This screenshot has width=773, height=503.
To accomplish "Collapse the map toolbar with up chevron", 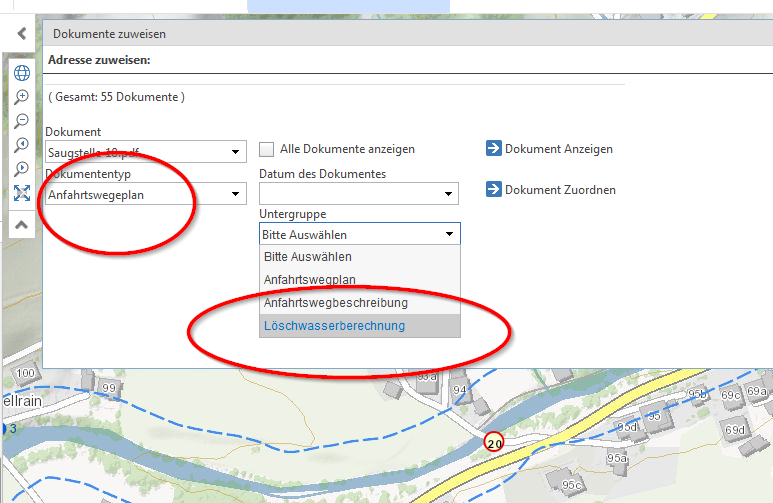I will [x=21, y=226].
